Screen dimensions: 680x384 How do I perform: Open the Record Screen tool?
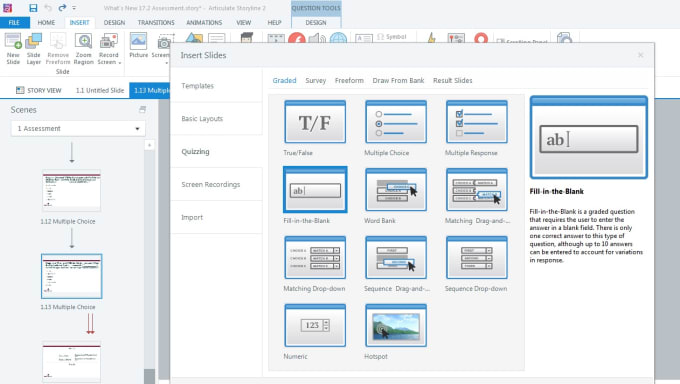point(108,49)
